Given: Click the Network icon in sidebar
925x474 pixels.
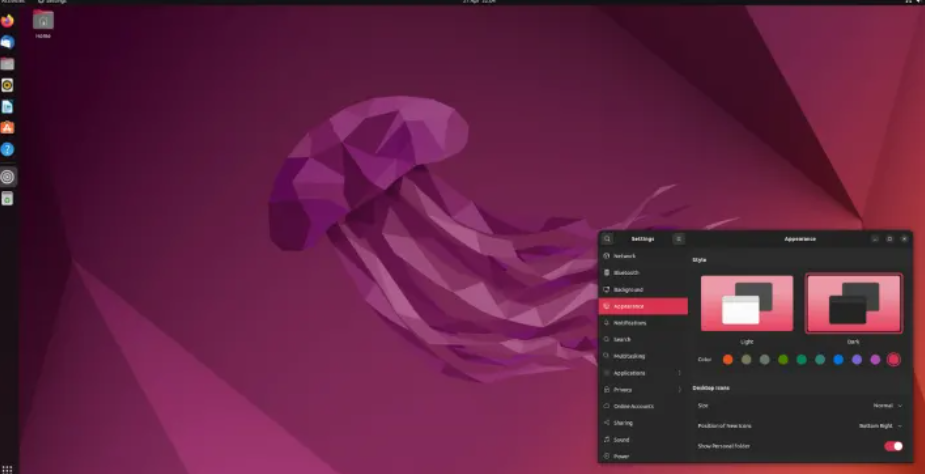Looking at the screenshot, I should tap(606, 256).
